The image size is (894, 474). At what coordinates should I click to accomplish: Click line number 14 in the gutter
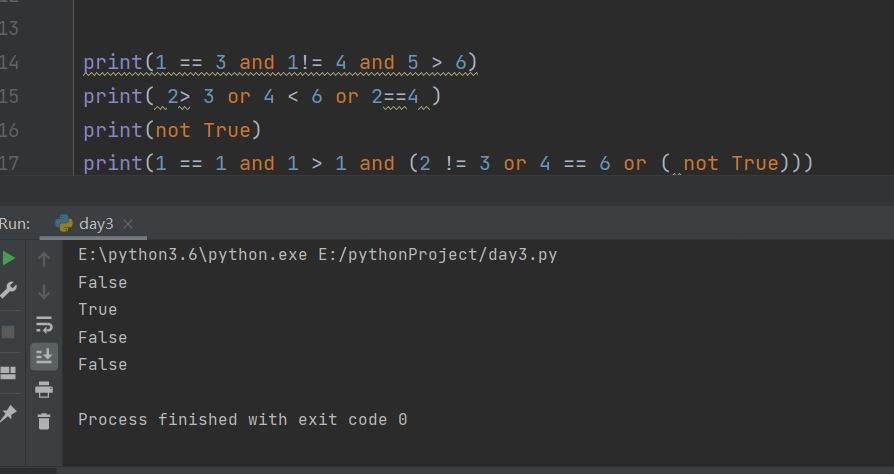tap(9, 62)
